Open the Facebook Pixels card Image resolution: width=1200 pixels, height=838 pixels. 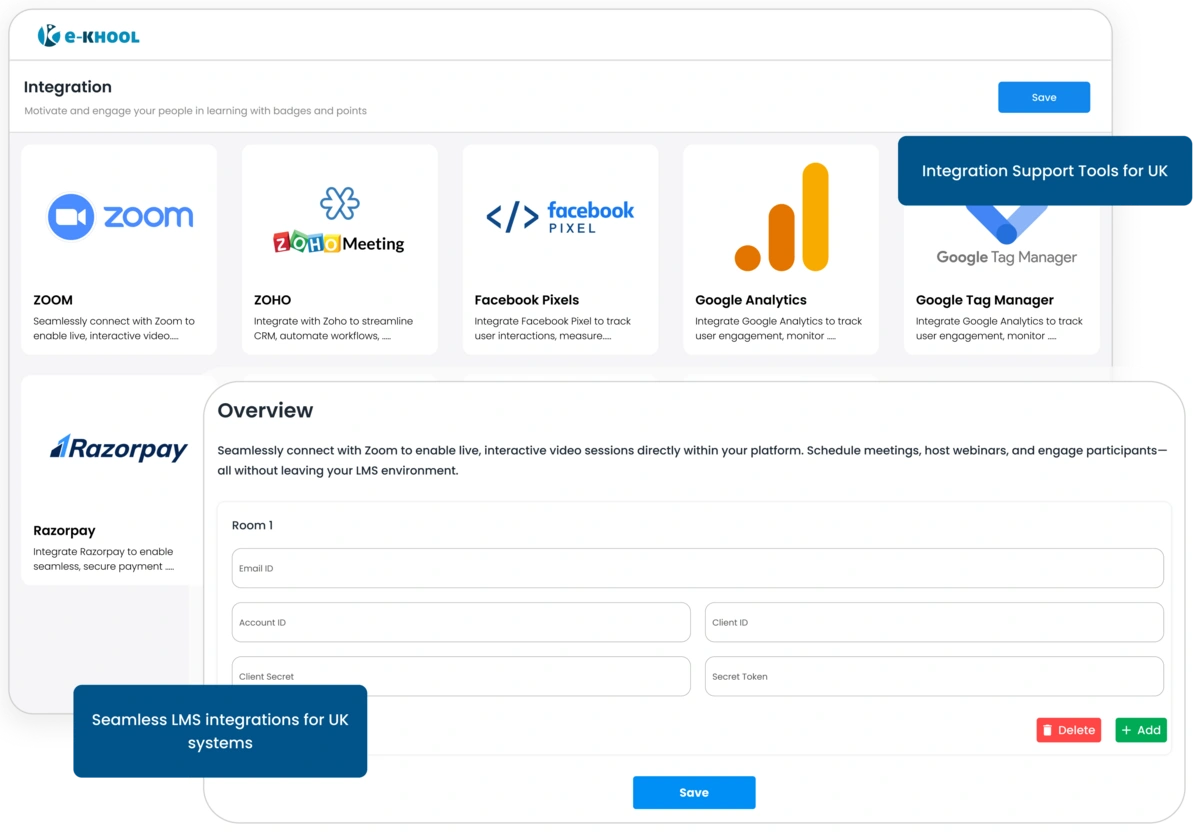[x=559, y=248]
